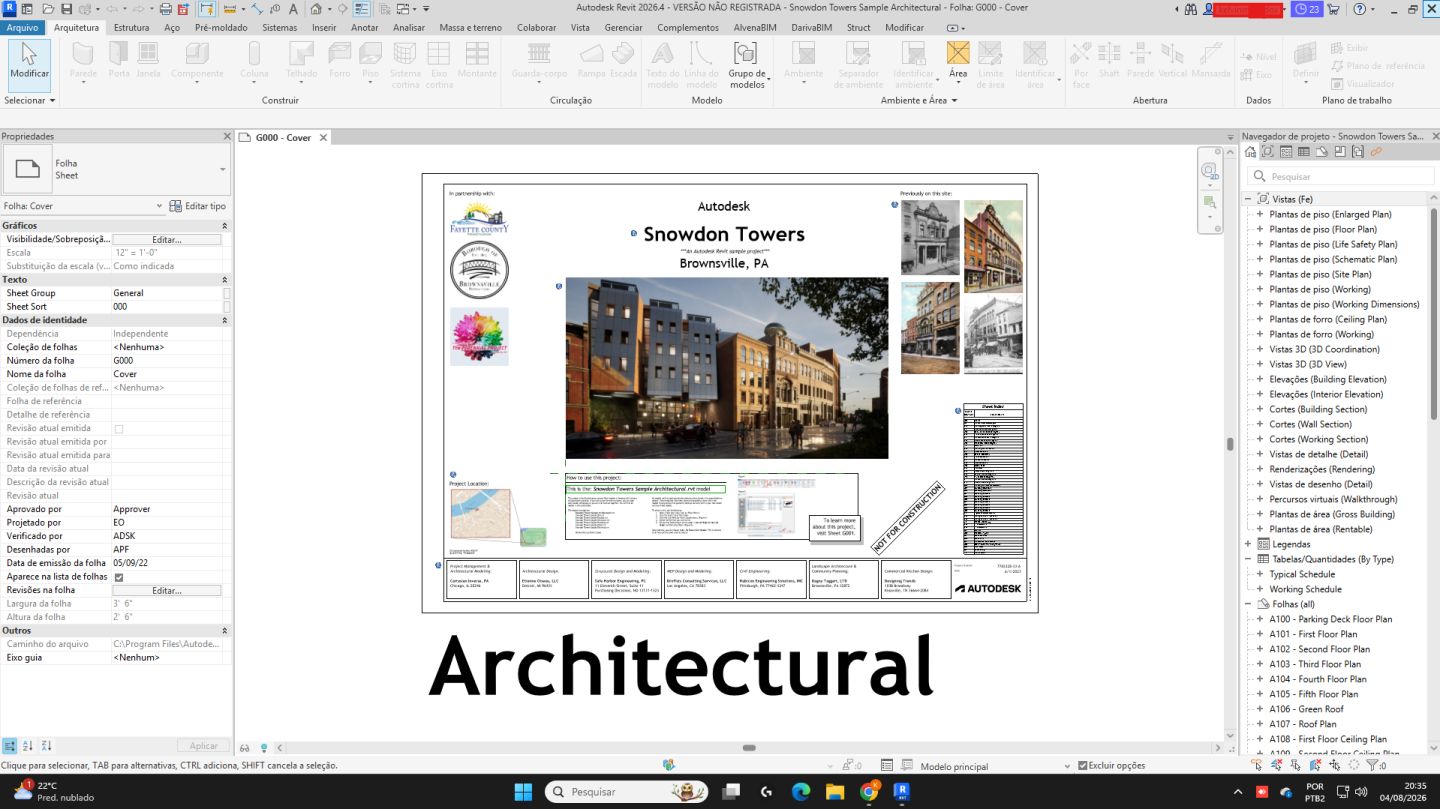Switch to Estrutura ribbon tab

131,28
